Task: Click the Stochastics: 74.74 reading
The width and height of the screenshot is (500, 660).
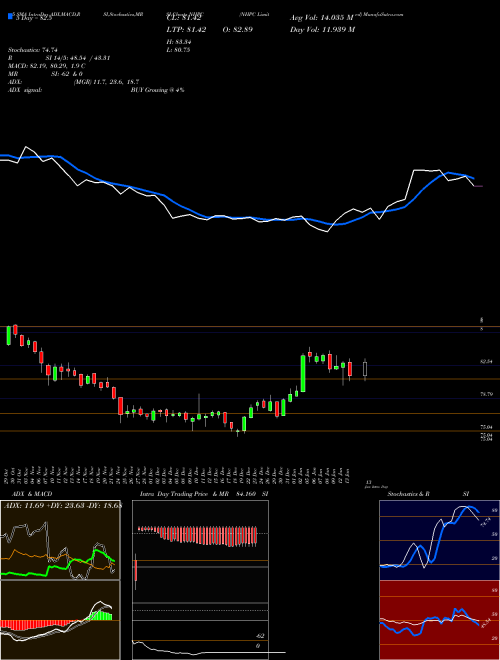Action: [x=32, y=50]
